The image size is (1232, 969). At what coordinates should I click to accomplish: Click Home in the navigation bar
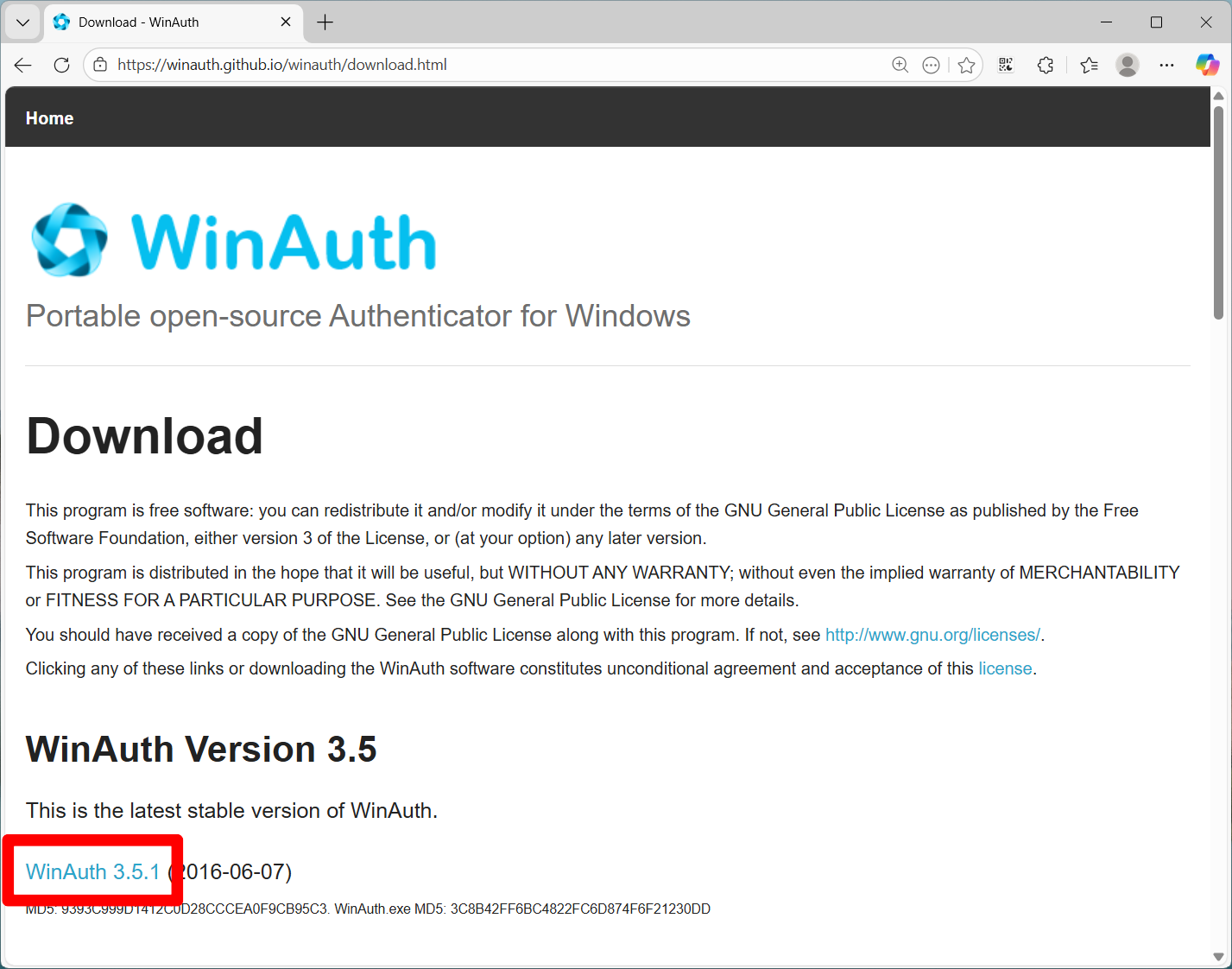[x=49, y=117]
